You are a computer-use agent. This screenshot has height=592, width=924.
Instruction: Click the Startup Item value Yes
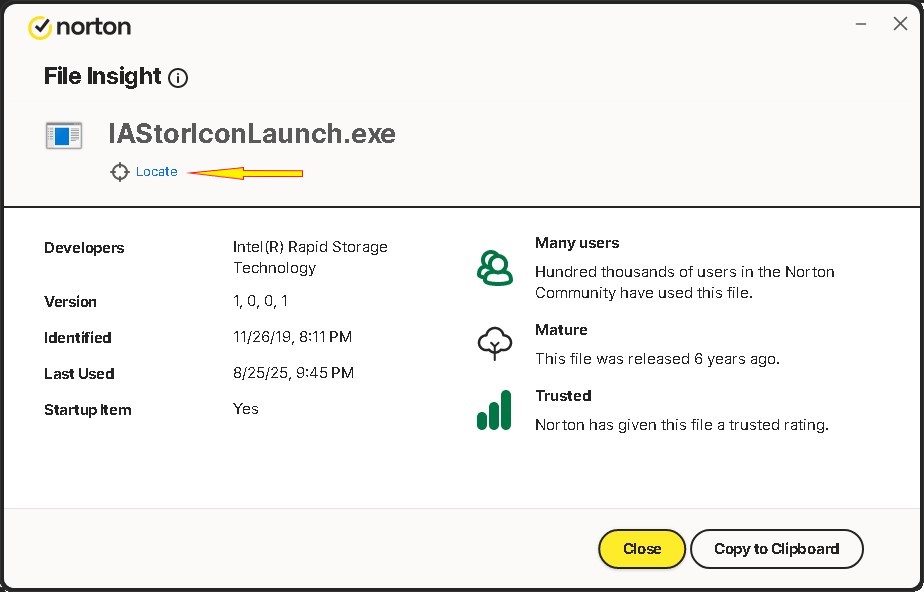(246, 409)
